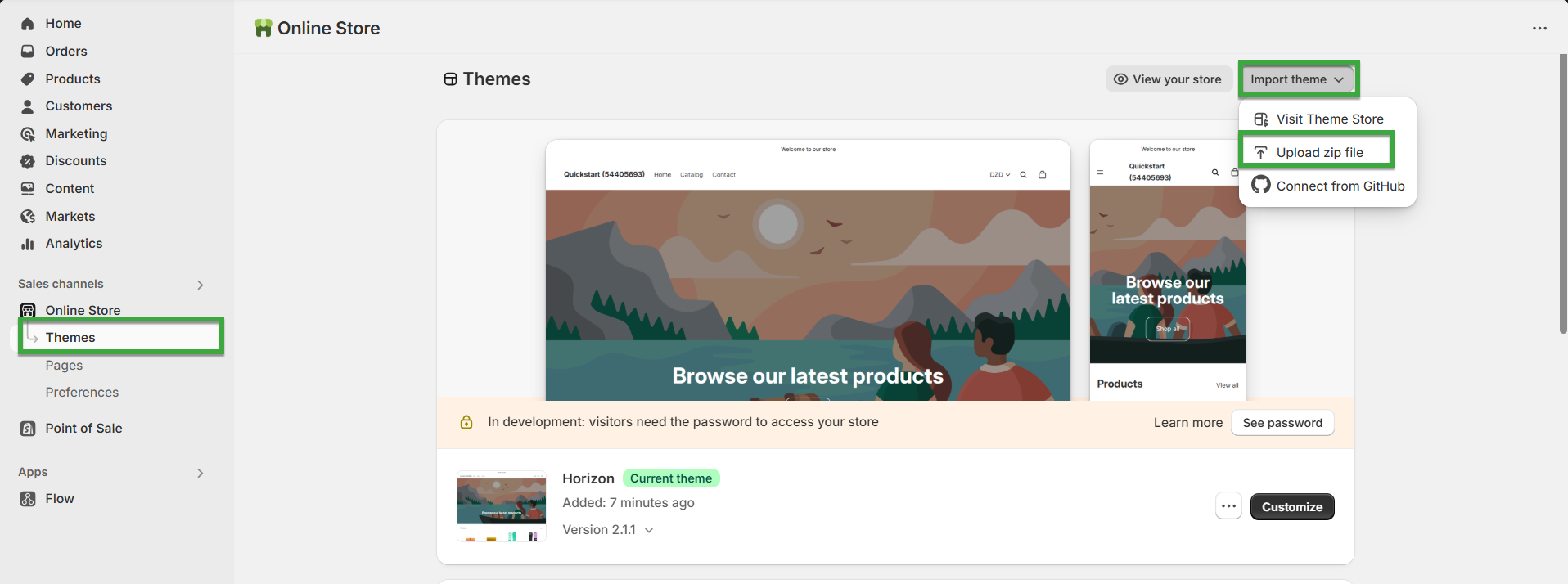Open the three-dot menu at top right
The height and width of the screenshot is (584, 1568).
1539,29
